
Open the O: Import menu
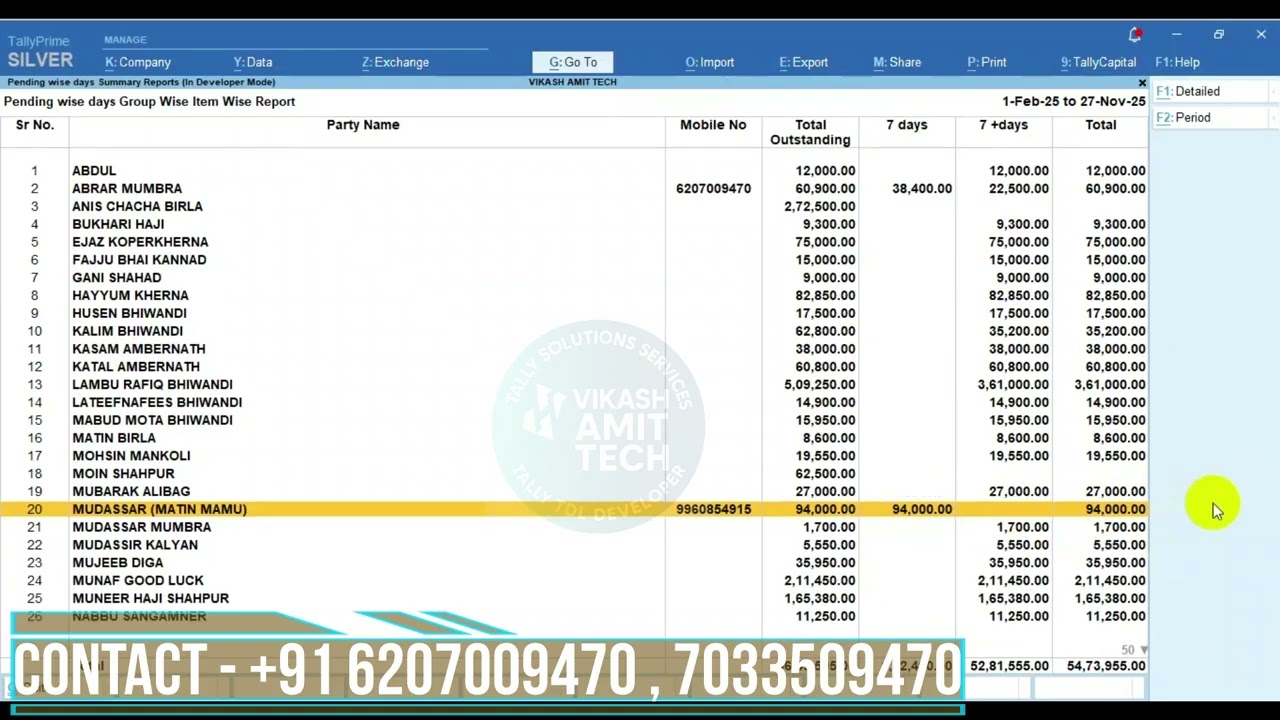click(710, 62)
